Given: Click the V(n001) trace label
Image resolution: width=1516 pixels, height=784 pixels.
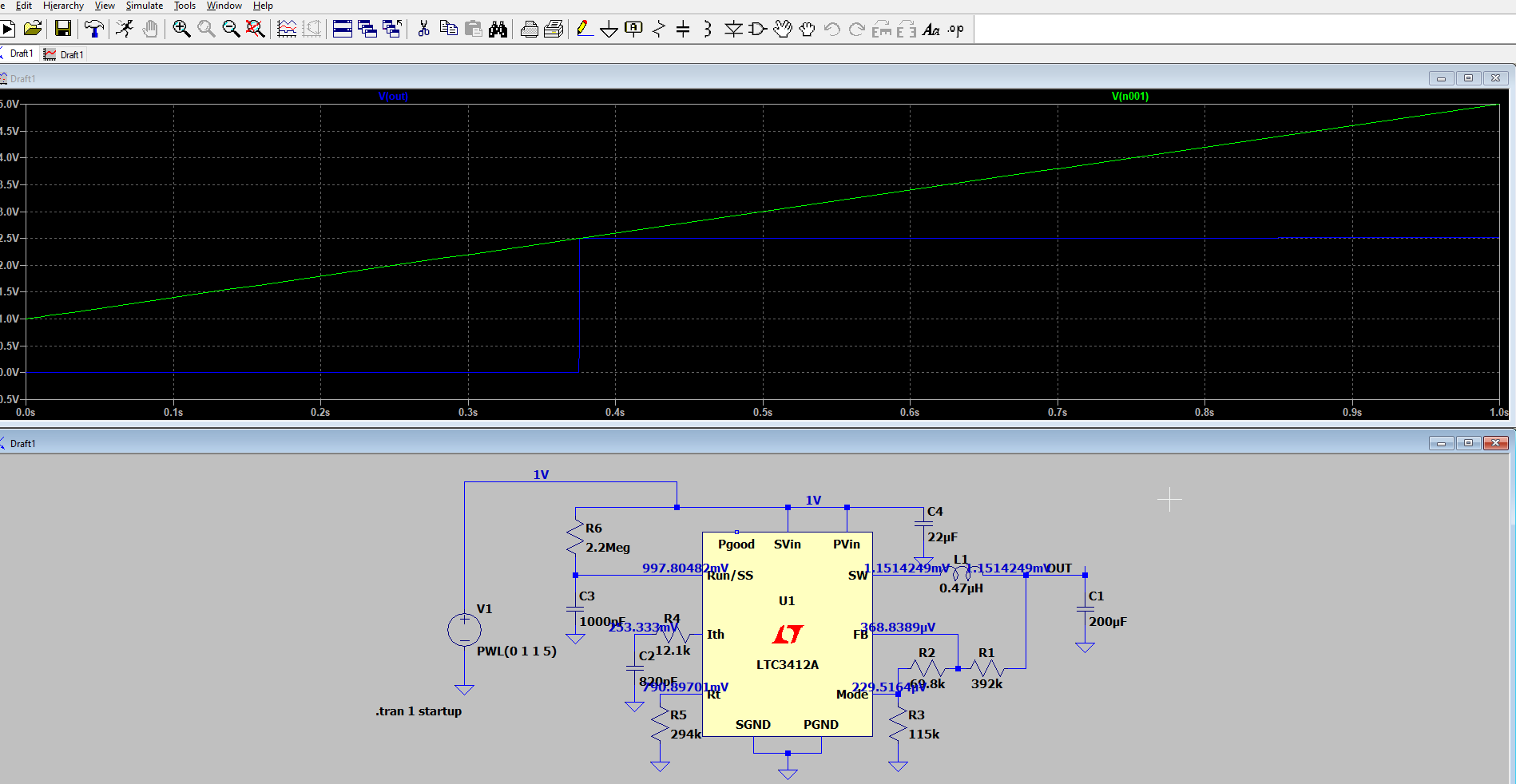Looking at the screenshot, I should pos(1130,97).
